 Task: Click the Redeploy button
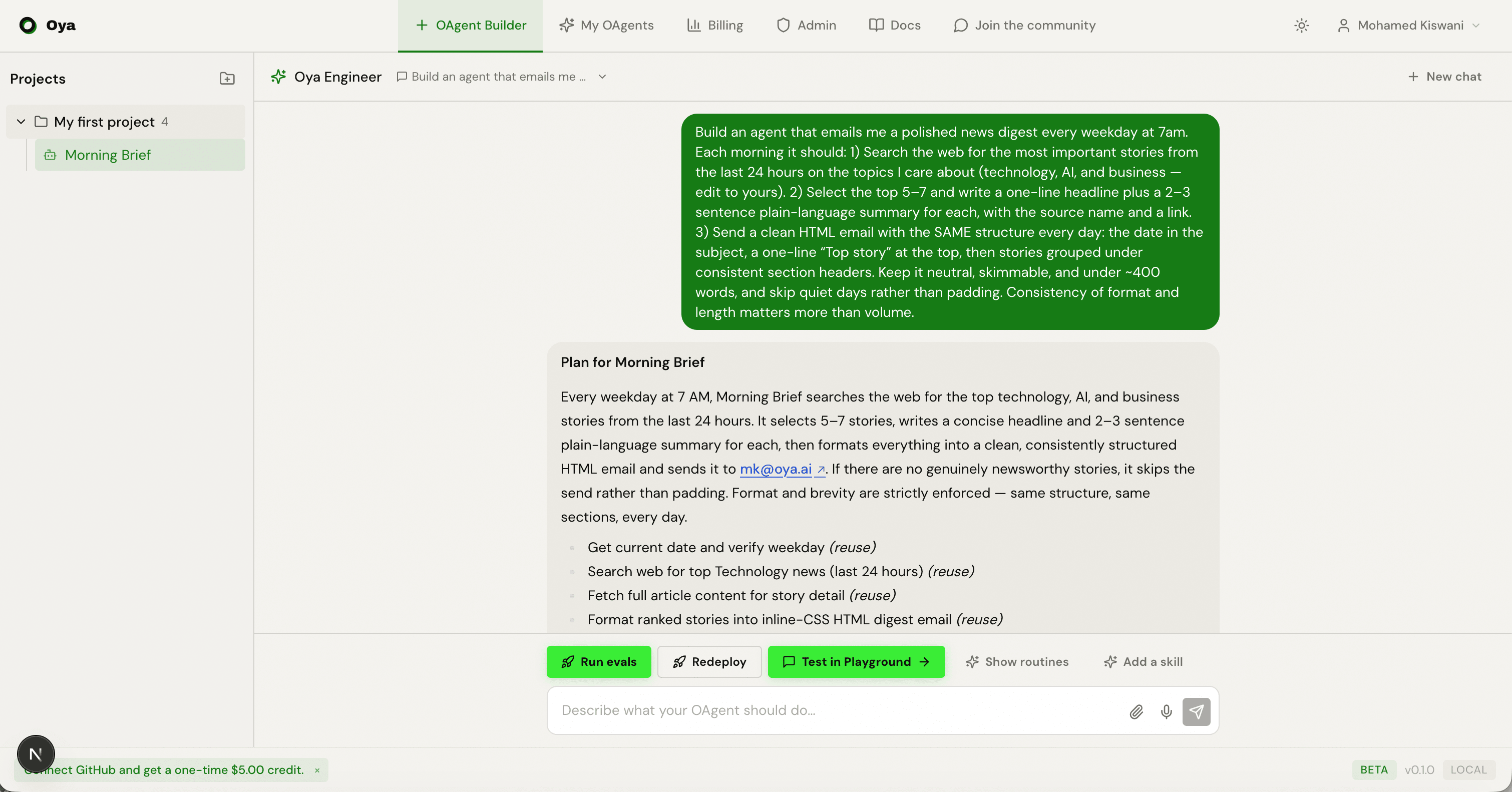(709, 662)
